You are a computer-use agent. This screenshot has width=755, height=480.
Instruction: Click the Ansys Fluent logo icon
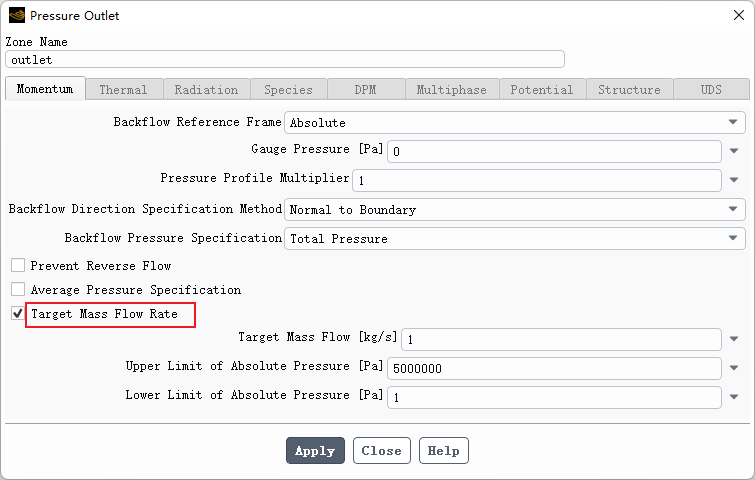pos(16,15)
